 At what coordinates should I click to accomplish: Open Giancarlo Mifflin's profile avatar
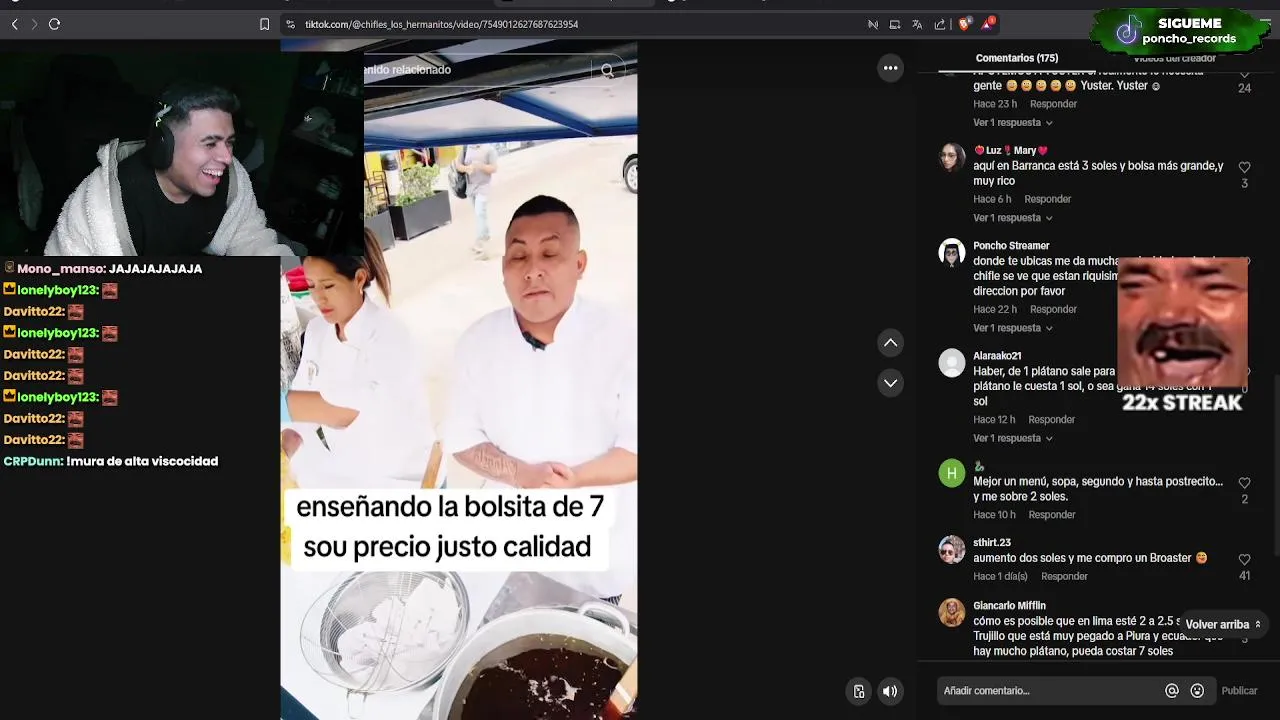coord(952,612)
